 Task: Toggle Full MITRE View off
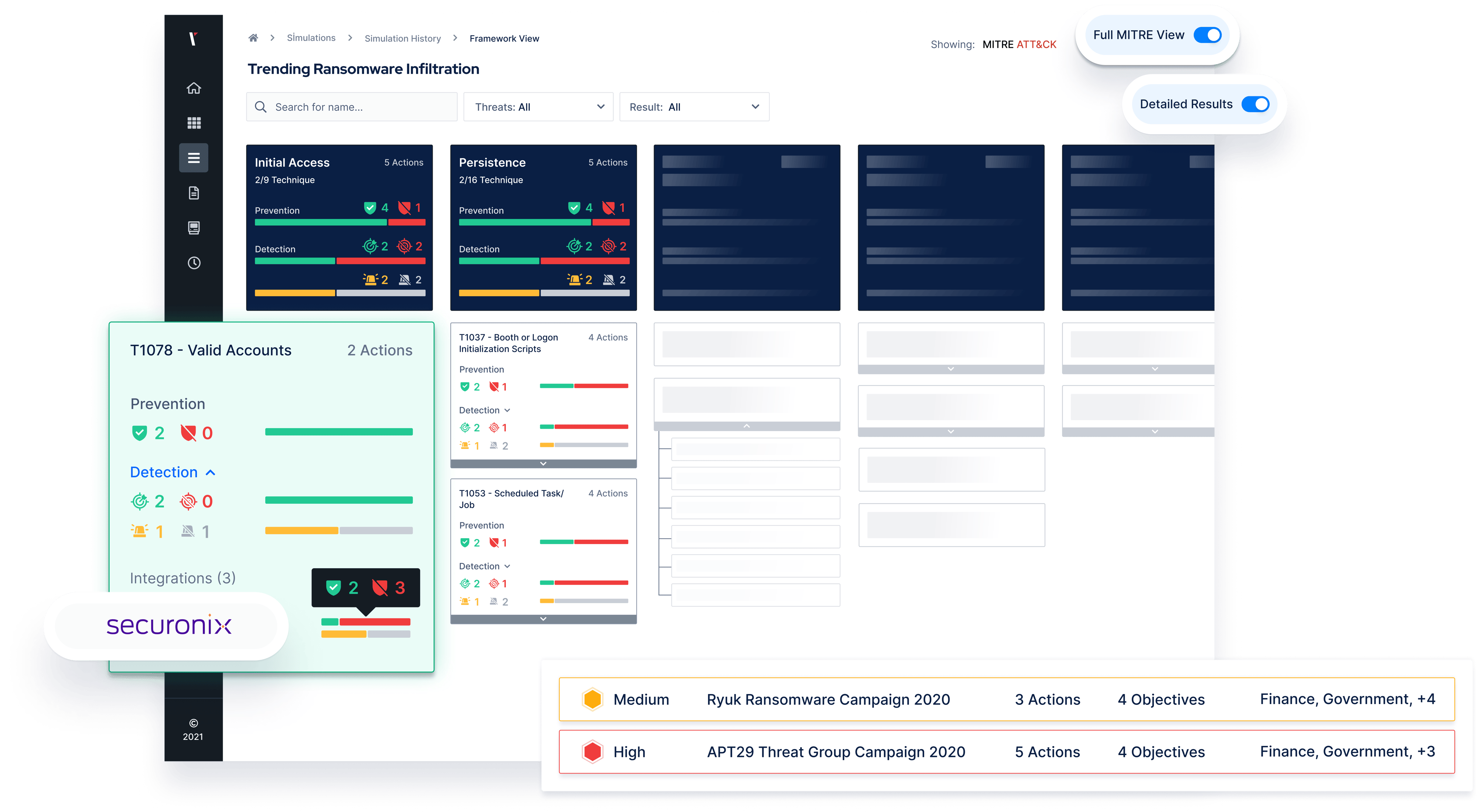[x=1208, y=35]
